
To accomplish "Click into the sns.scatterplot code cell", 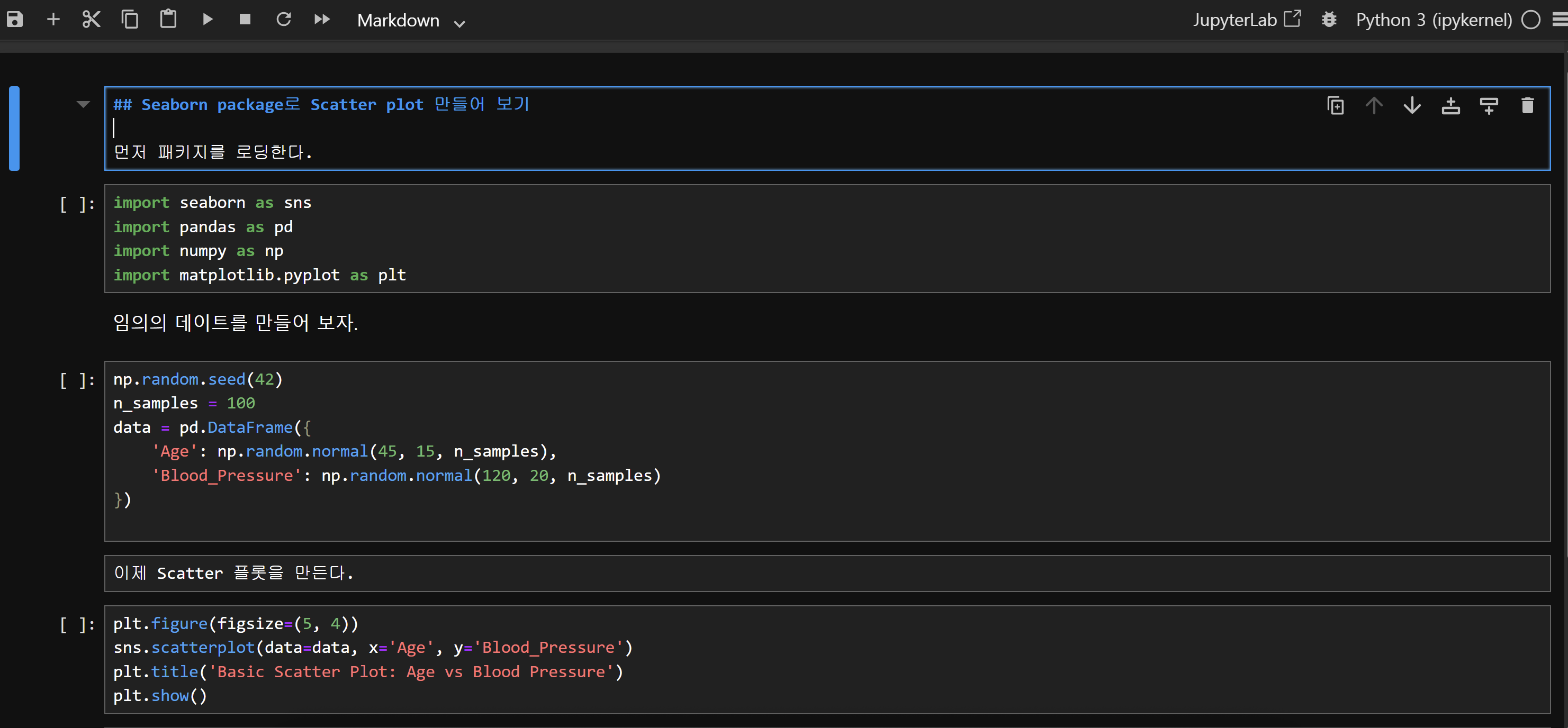I will coord(827,659).
